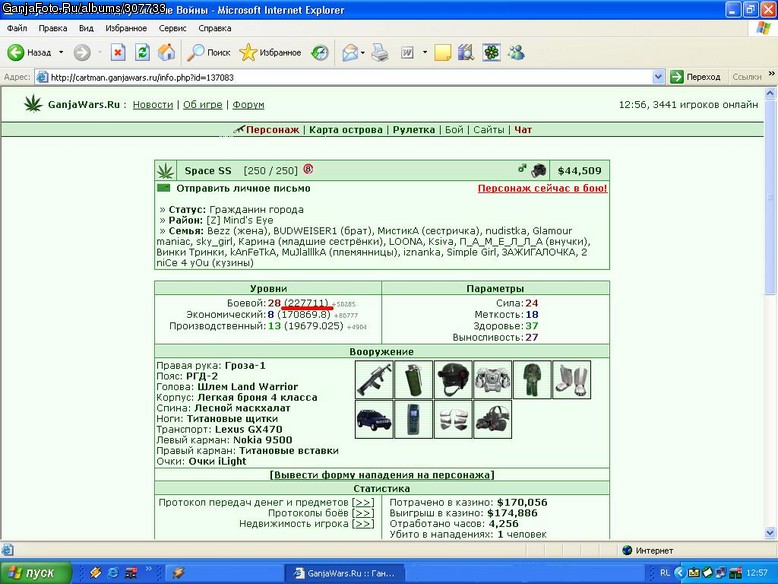The image size is (778, 584).
Task: Click the Переход go button
Action: (x=695, y=77)
